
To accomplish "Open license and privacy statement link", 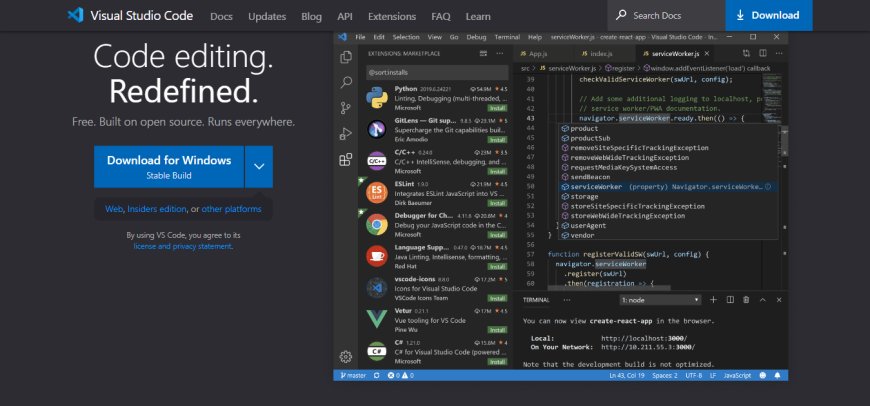I will click(183, 246).
